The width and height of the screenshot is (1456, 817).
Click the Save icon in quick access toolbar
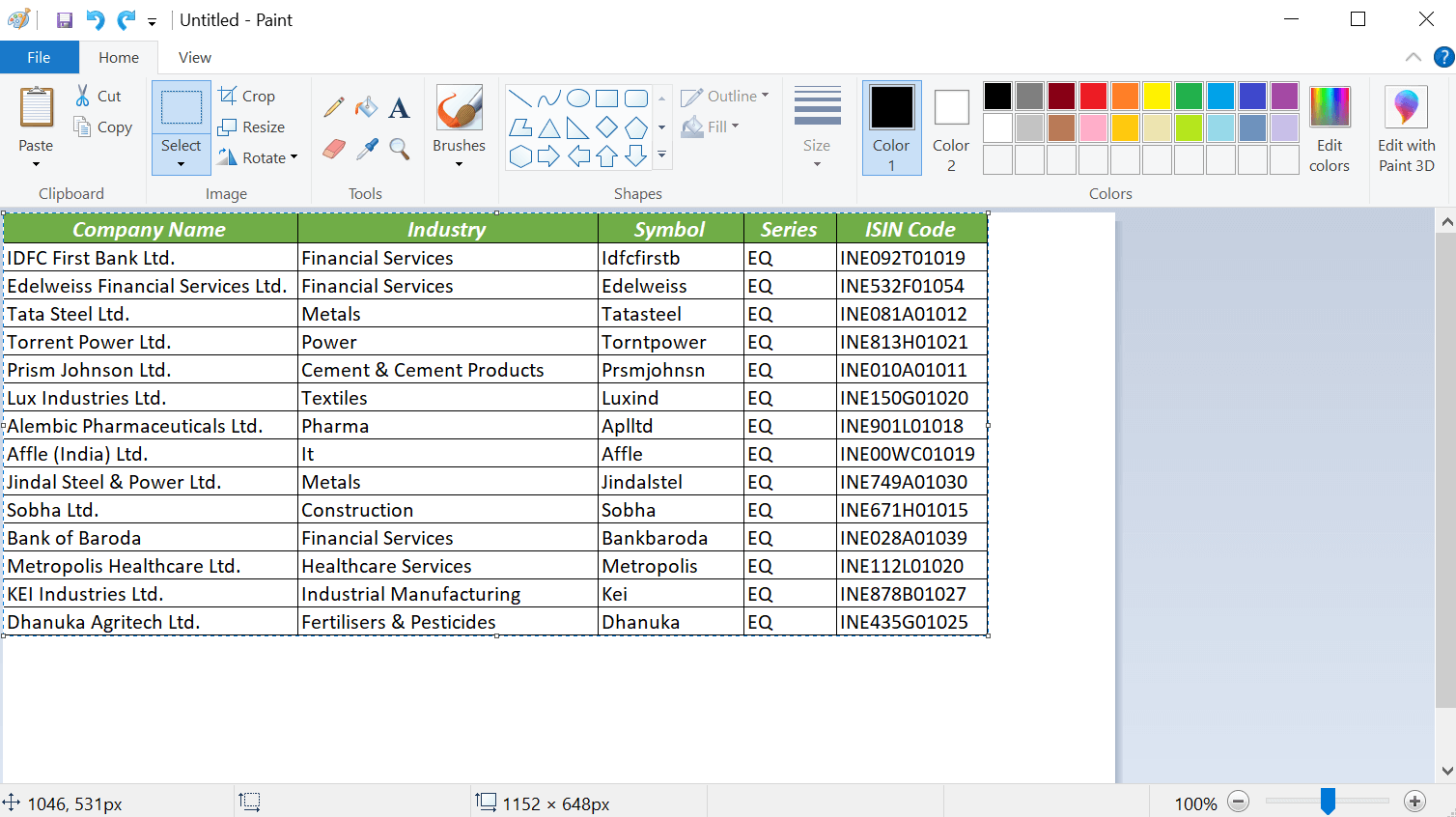pos(65,20)
